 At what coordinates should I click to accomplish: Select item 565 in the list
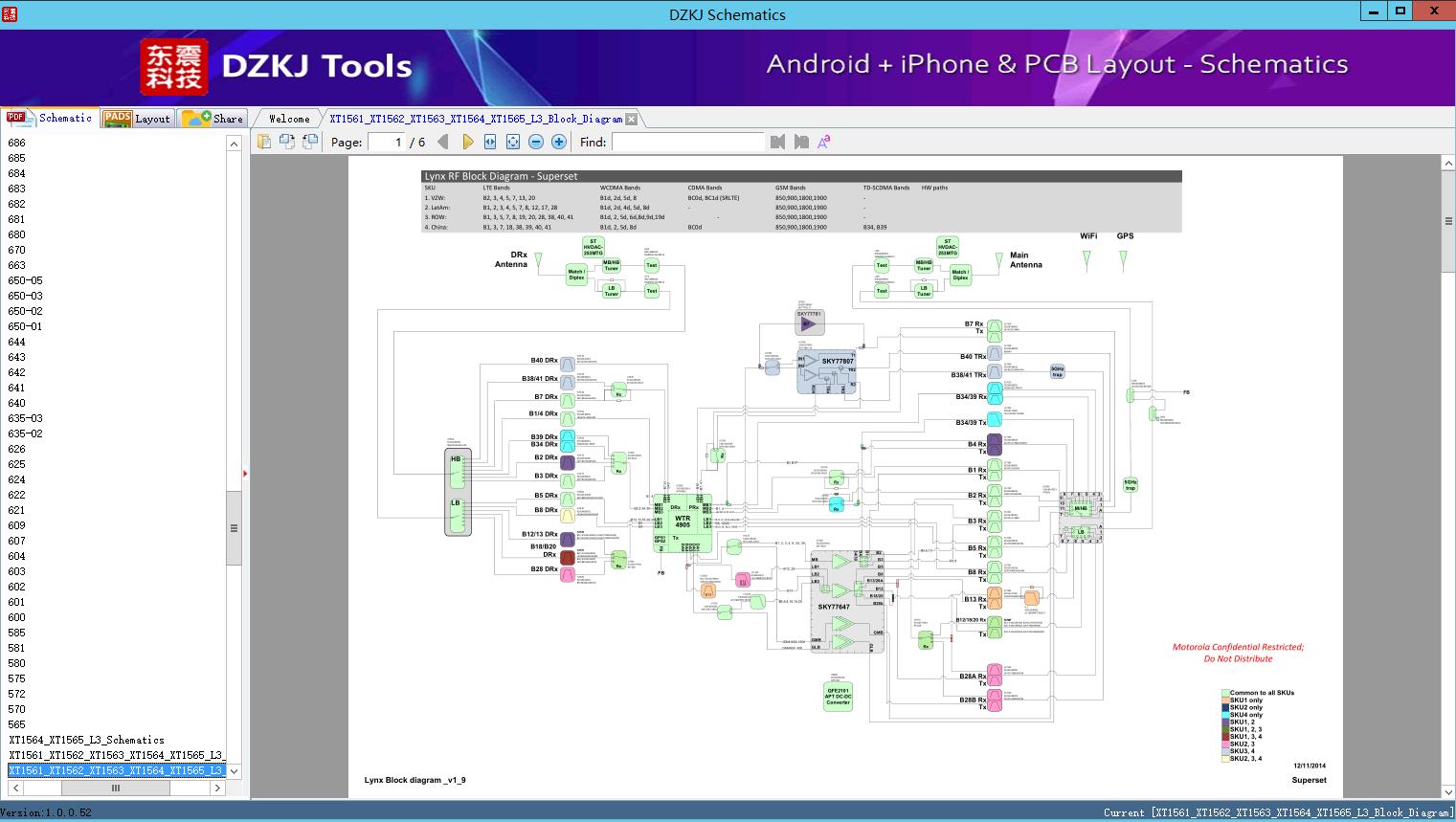pyautogui.click(x=17, y=724)
